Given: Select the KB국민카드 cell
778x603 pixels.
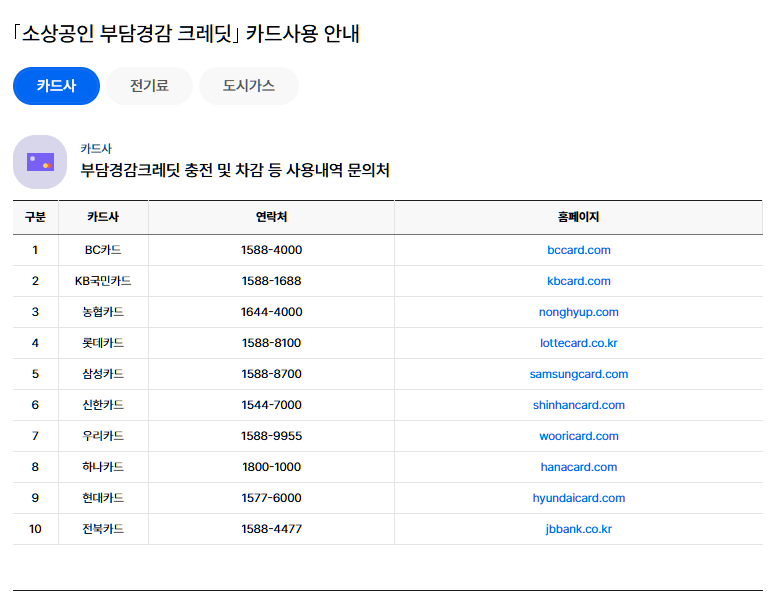Looking at the screenshot, I should [x=103, y=281].
